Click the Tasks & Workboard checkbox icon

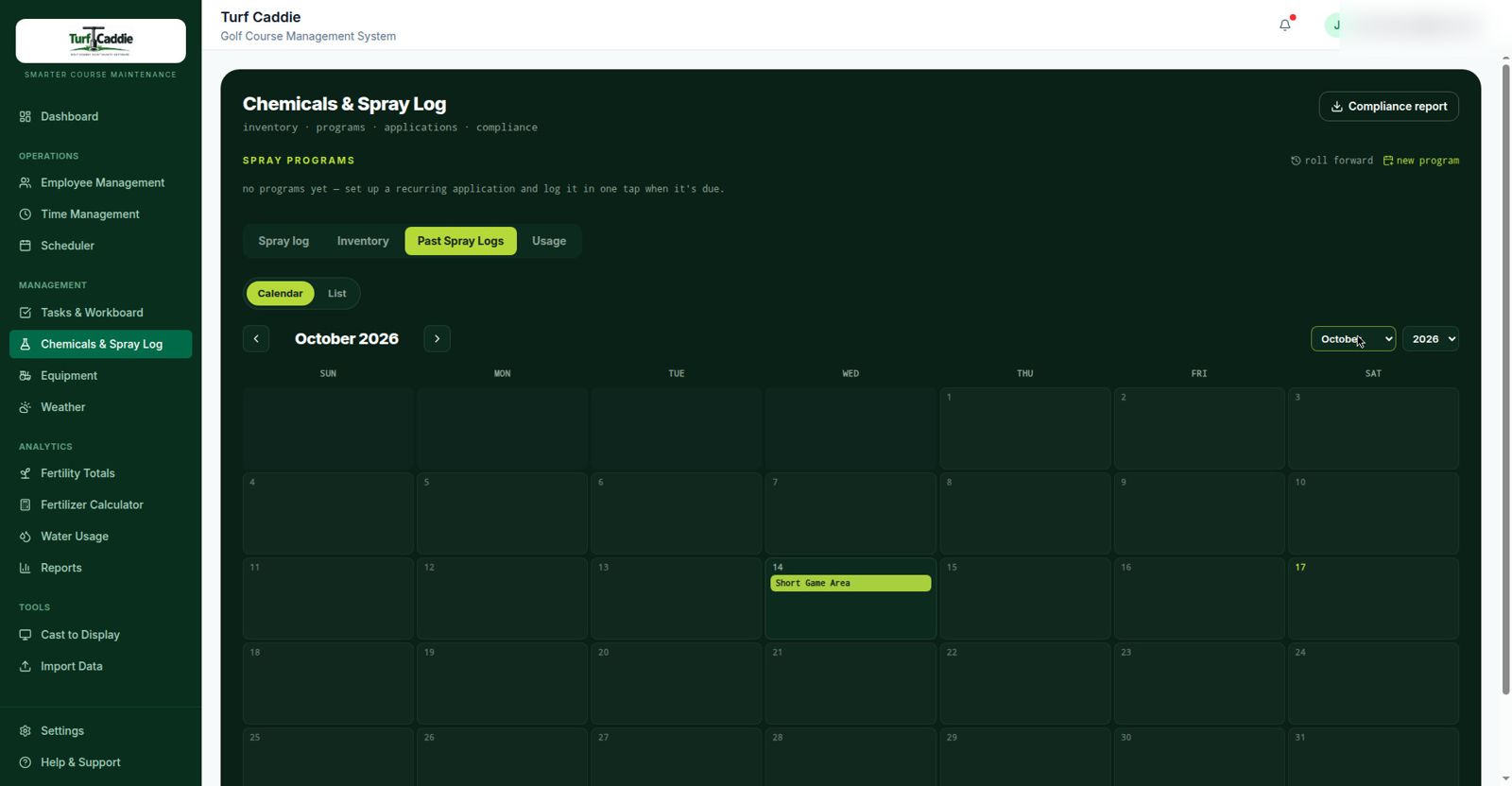point(26,313)
